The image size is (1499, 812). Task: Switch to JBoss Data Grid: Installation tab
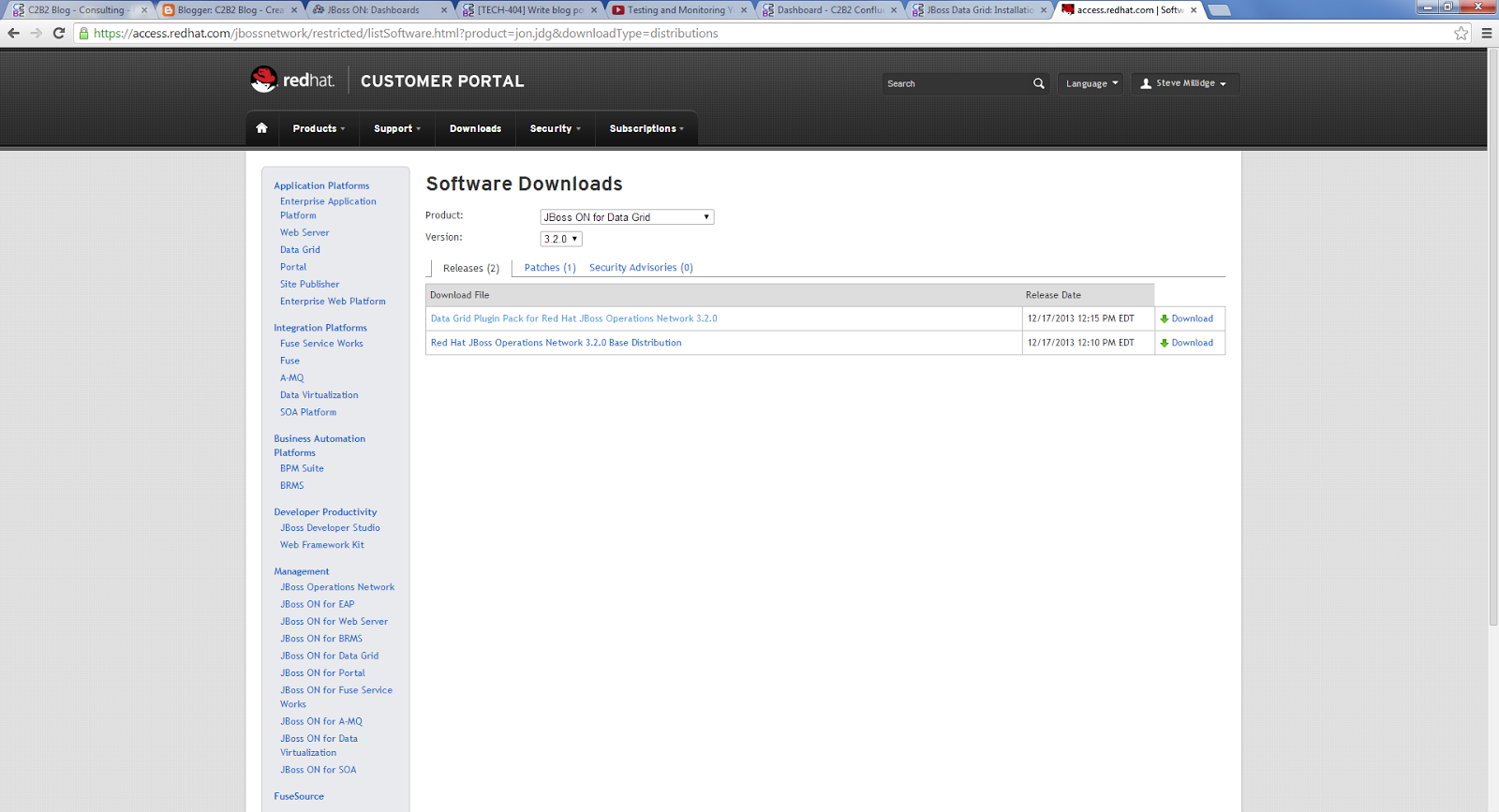tap(979, 10)
